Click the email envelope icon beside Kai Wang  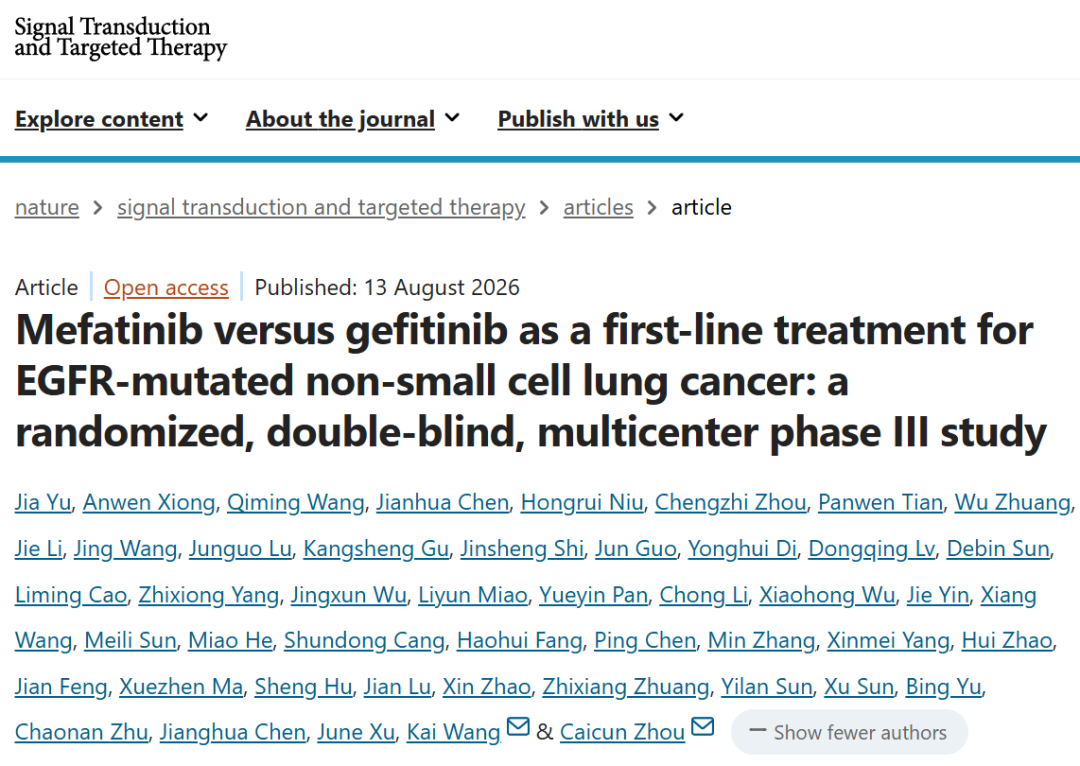tap(518, 727)
